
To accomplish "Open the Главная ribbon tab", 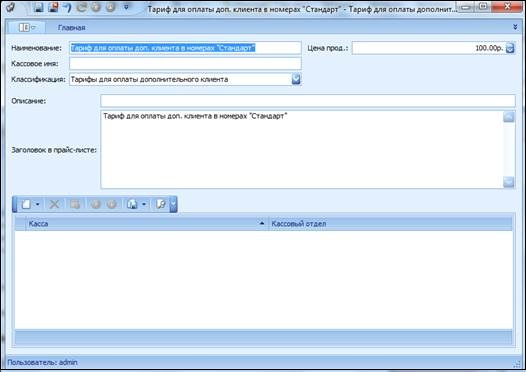I will [71, 28].
